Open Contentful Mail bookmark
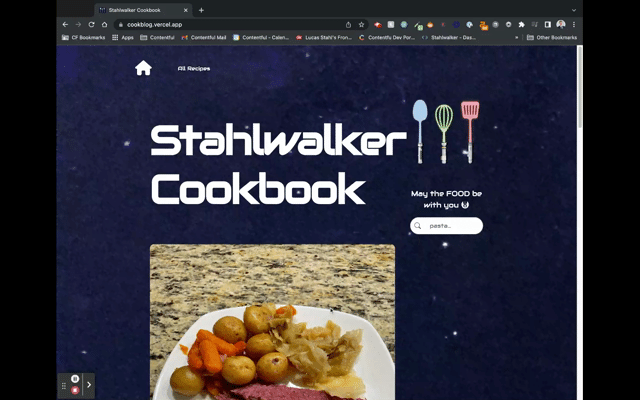 click(204, 38)
